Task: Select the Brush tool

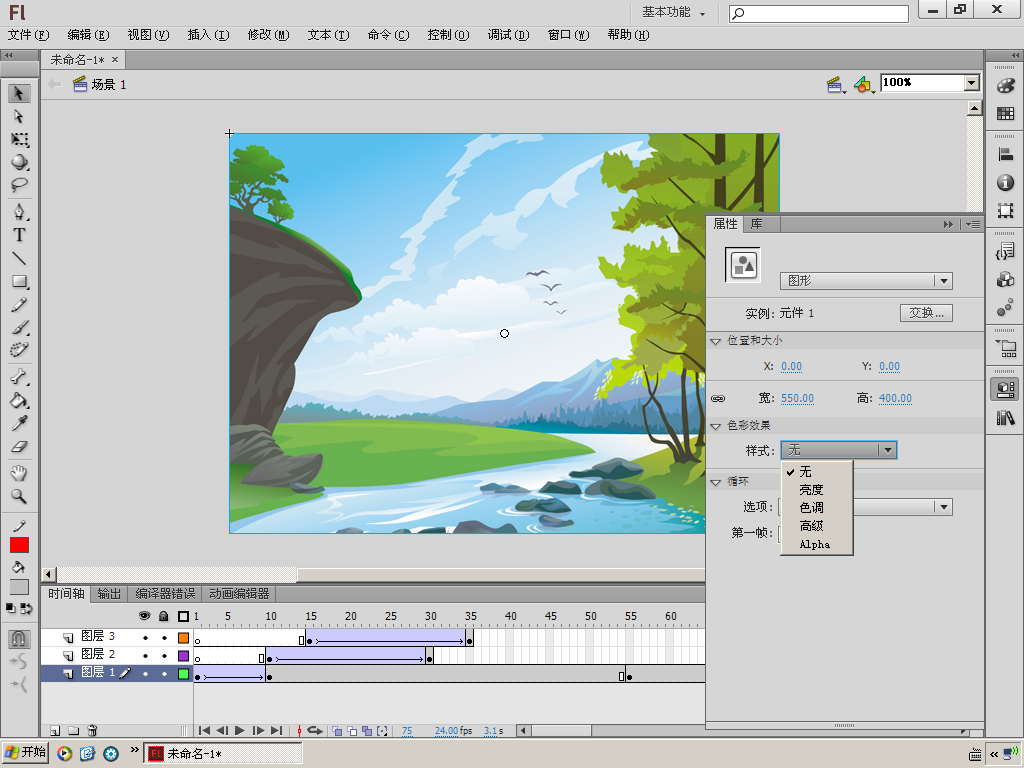Action: (x=19, y=327)
